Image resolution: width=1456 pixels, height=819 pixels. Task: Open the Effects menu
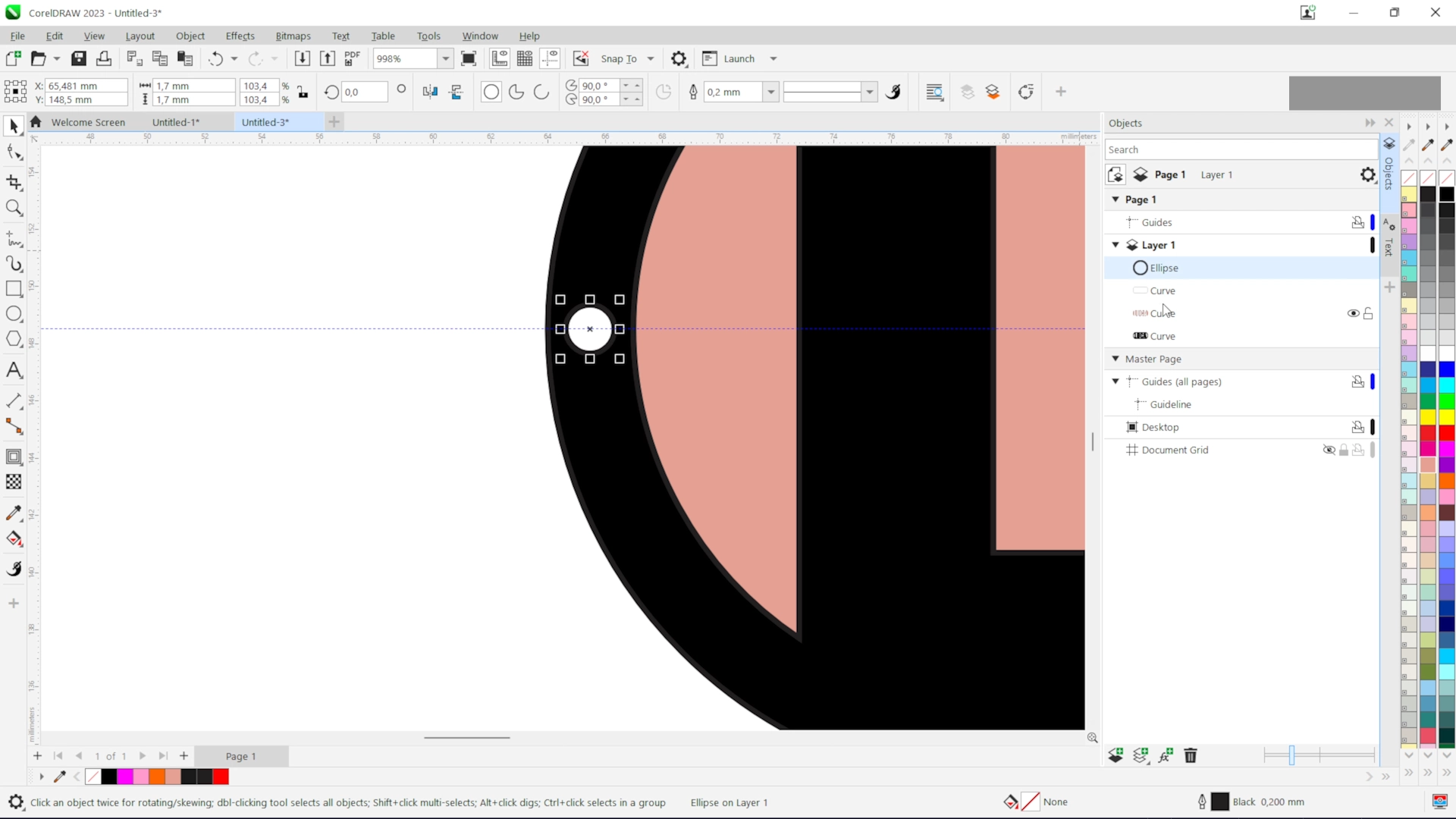click(x=240, y=36)
